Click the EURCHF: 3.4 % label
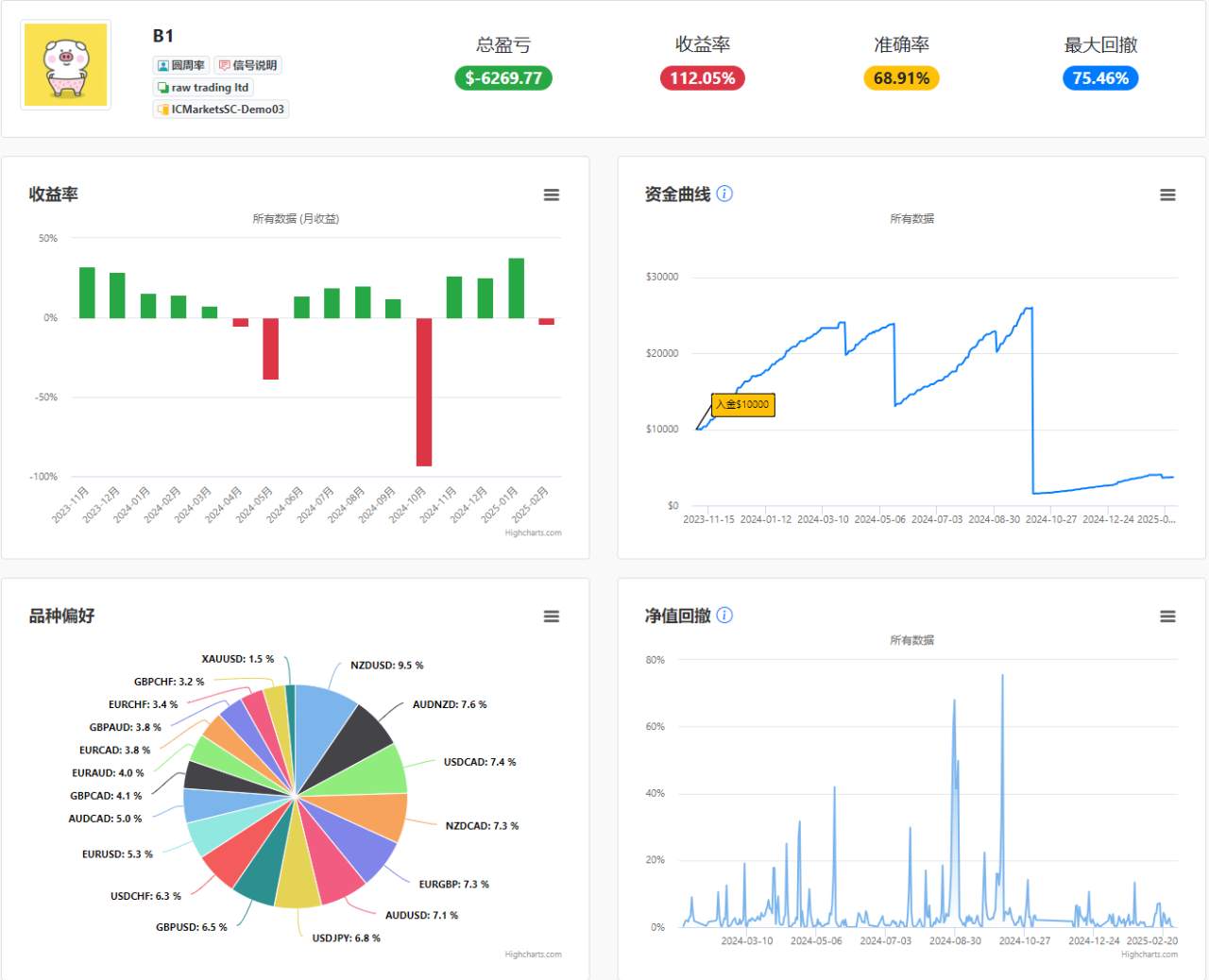This screenshot has width=1209, height=980. click(x=143, y=705)
